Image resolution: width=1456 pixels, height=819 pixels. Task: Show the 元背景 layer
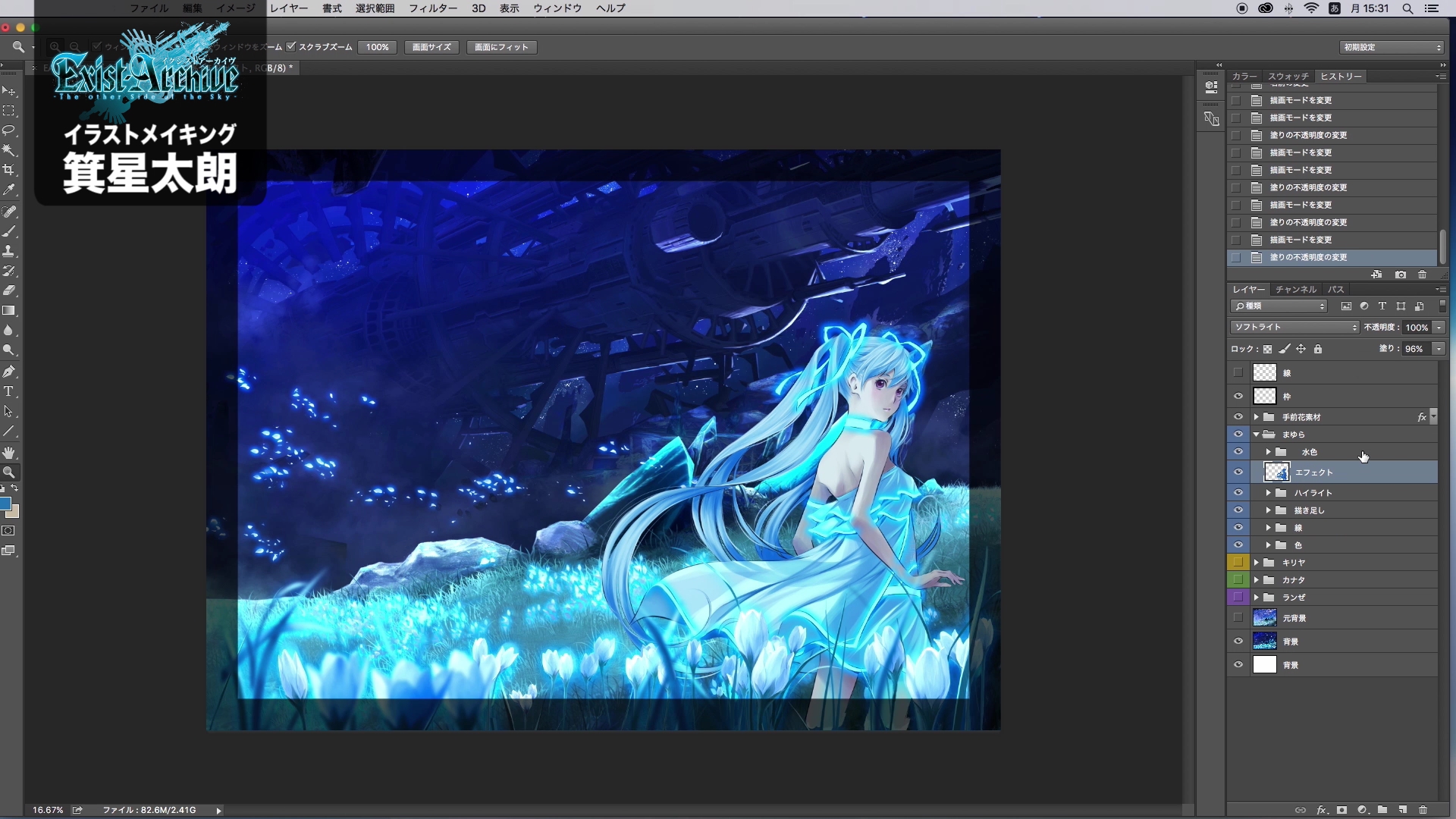pyautogui.click(x=1238, y=618)
